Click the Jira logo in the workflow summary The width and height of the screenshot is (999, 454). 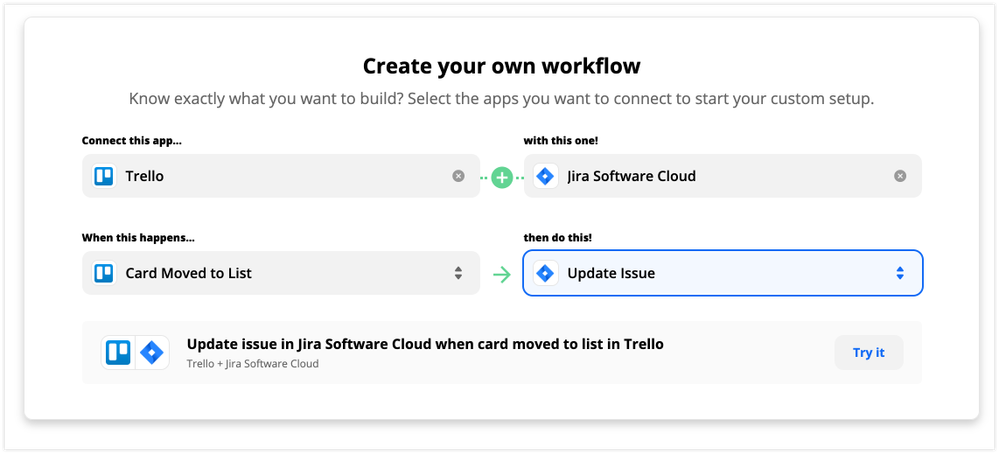coord(152,353)
